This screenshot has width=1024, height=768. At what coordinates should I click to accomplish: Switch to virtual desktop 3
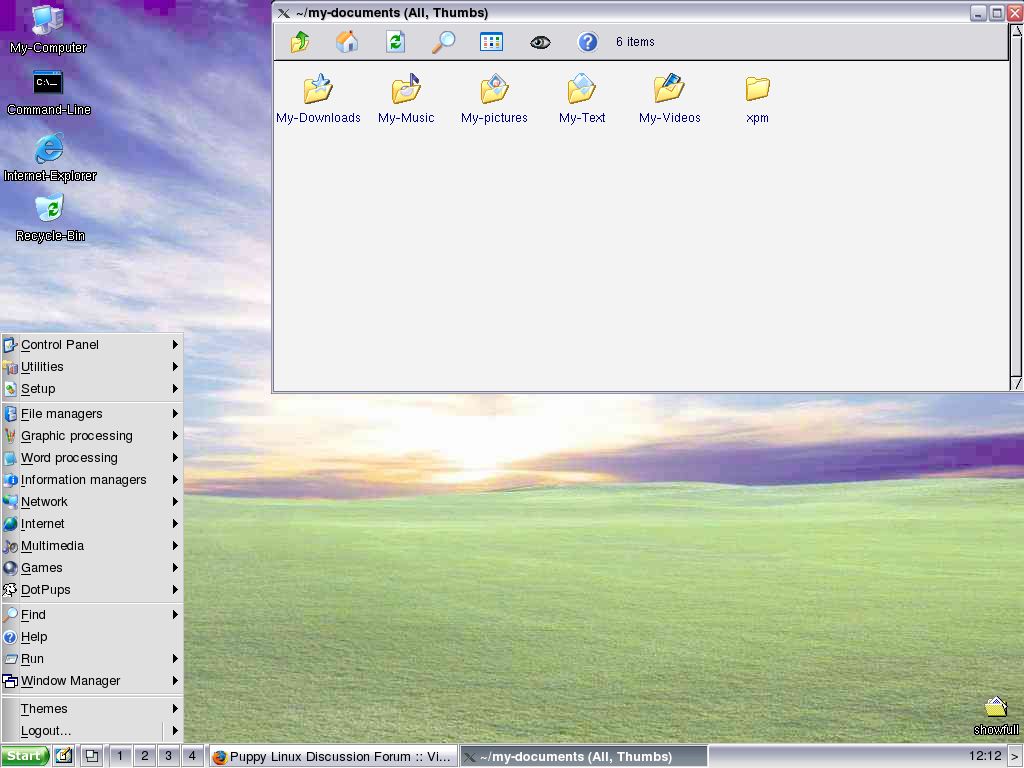pyautogui.click(x=168, y=756)
